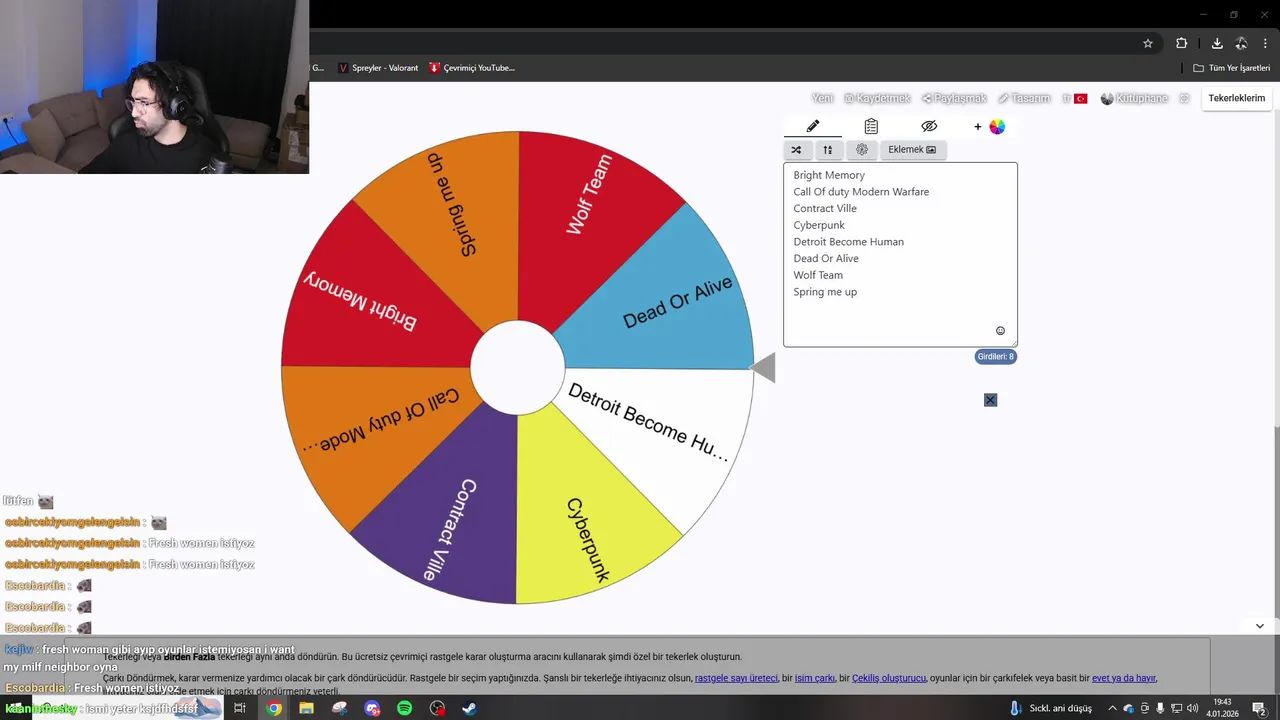Switch to the clipboard results tab
Screen dimensions: 1280x720
[x=871, y=126]
